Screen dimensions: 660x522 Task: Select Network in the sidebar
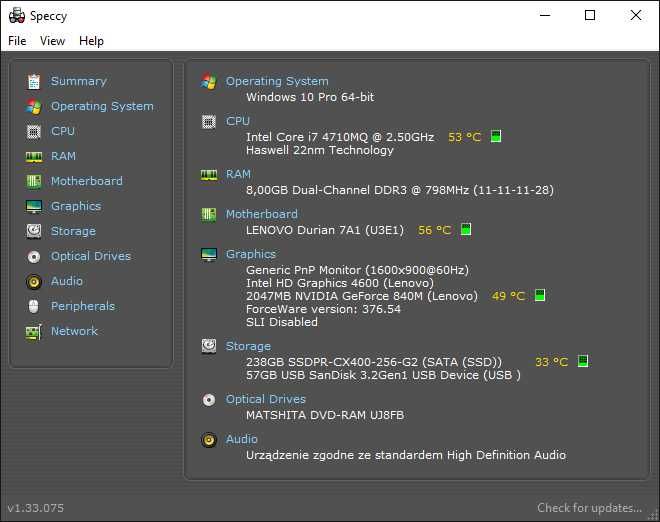tap(74, 331)
